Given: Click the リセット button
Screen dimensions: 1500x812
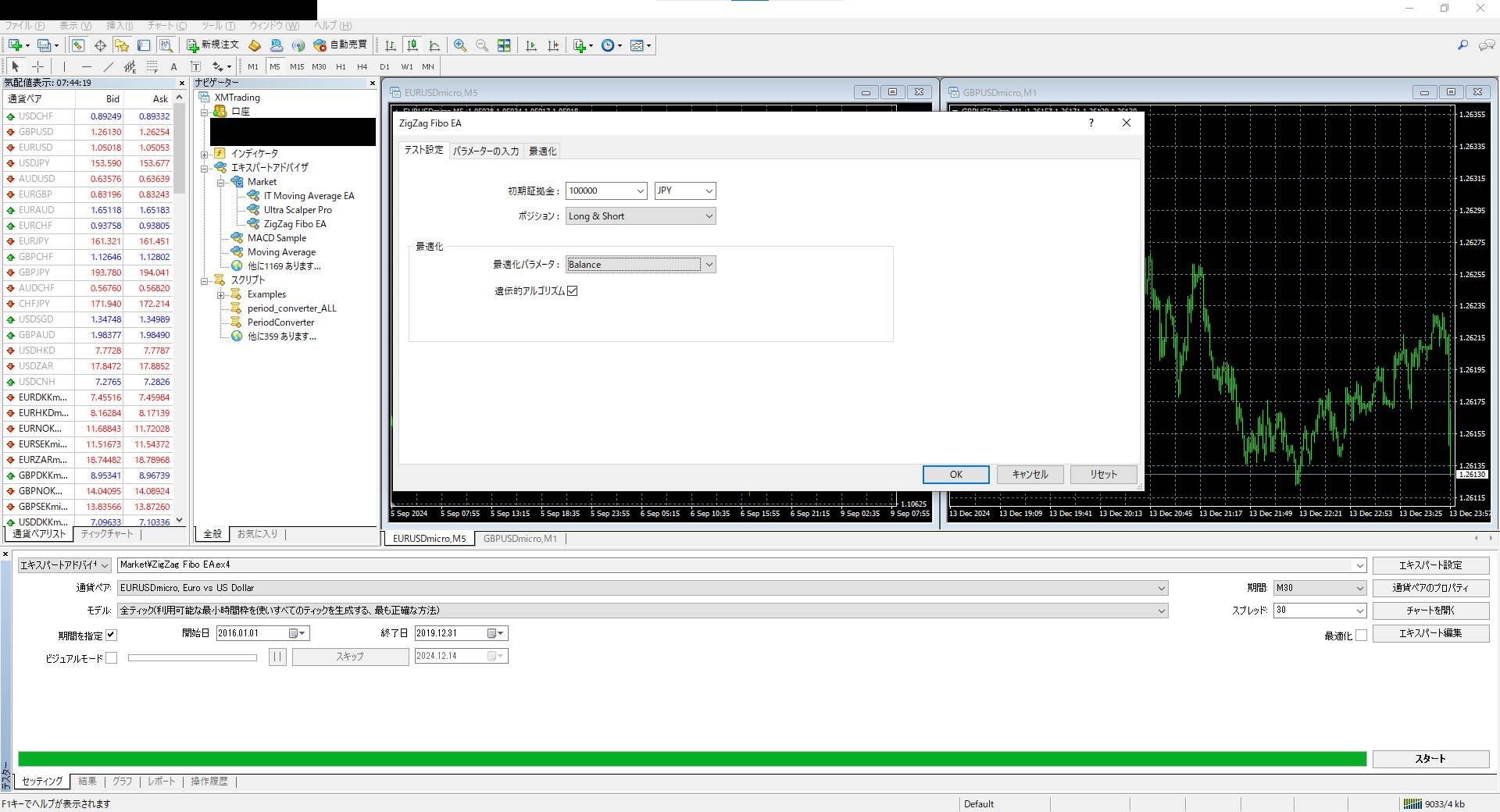Looking at the screenshot, I should pos(1103,475).
